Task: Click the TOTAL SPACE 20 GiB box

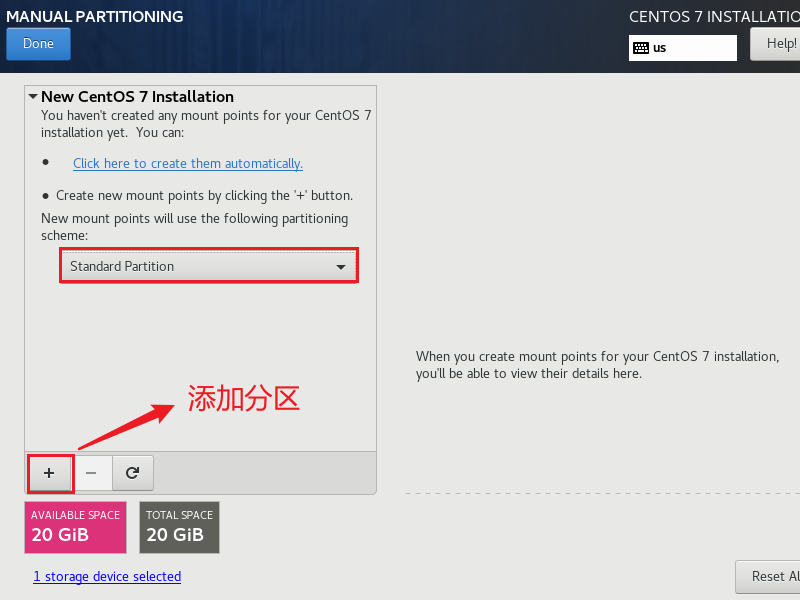Action: click(180, 528)
